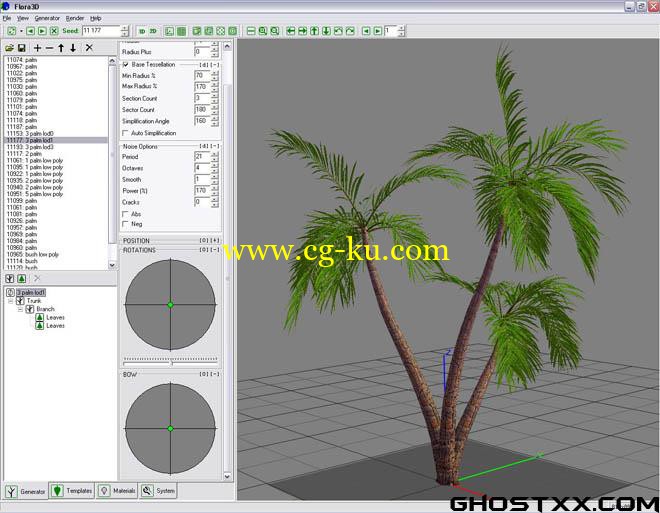Delete plant with the X icon
The height and width of the screenshot is (513, 660).
point(89,48)
